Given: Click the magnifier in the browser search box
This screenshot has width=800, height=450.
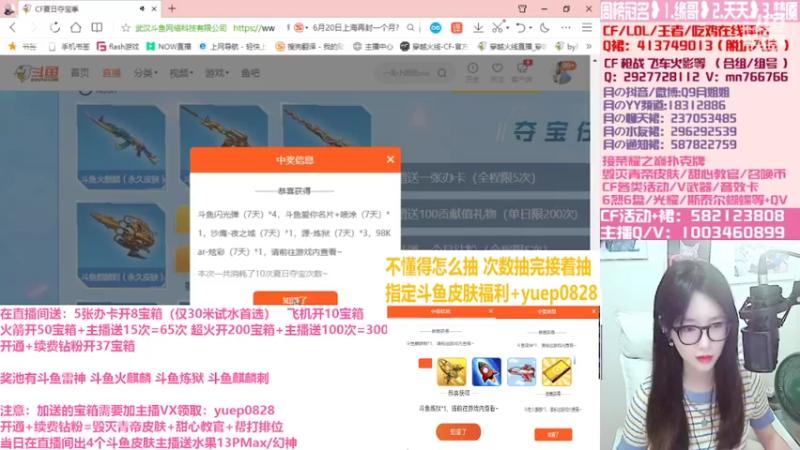Looking at the screenshot, I should click(x=411, y=28).
